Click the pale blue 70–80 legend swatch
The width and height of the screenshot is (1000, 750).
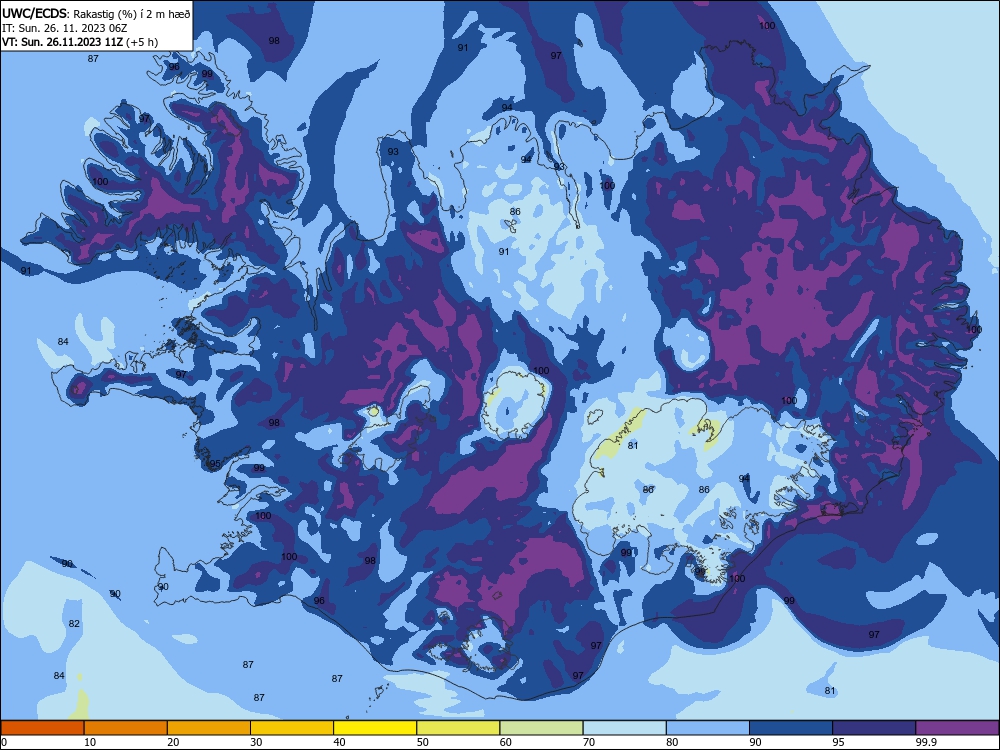(x=624, y=728)
